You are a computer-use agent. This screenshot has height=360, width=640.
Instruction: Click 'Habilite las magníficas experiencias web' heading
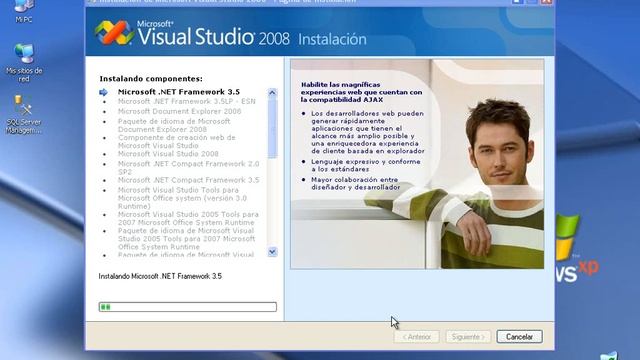coord(362,92)
